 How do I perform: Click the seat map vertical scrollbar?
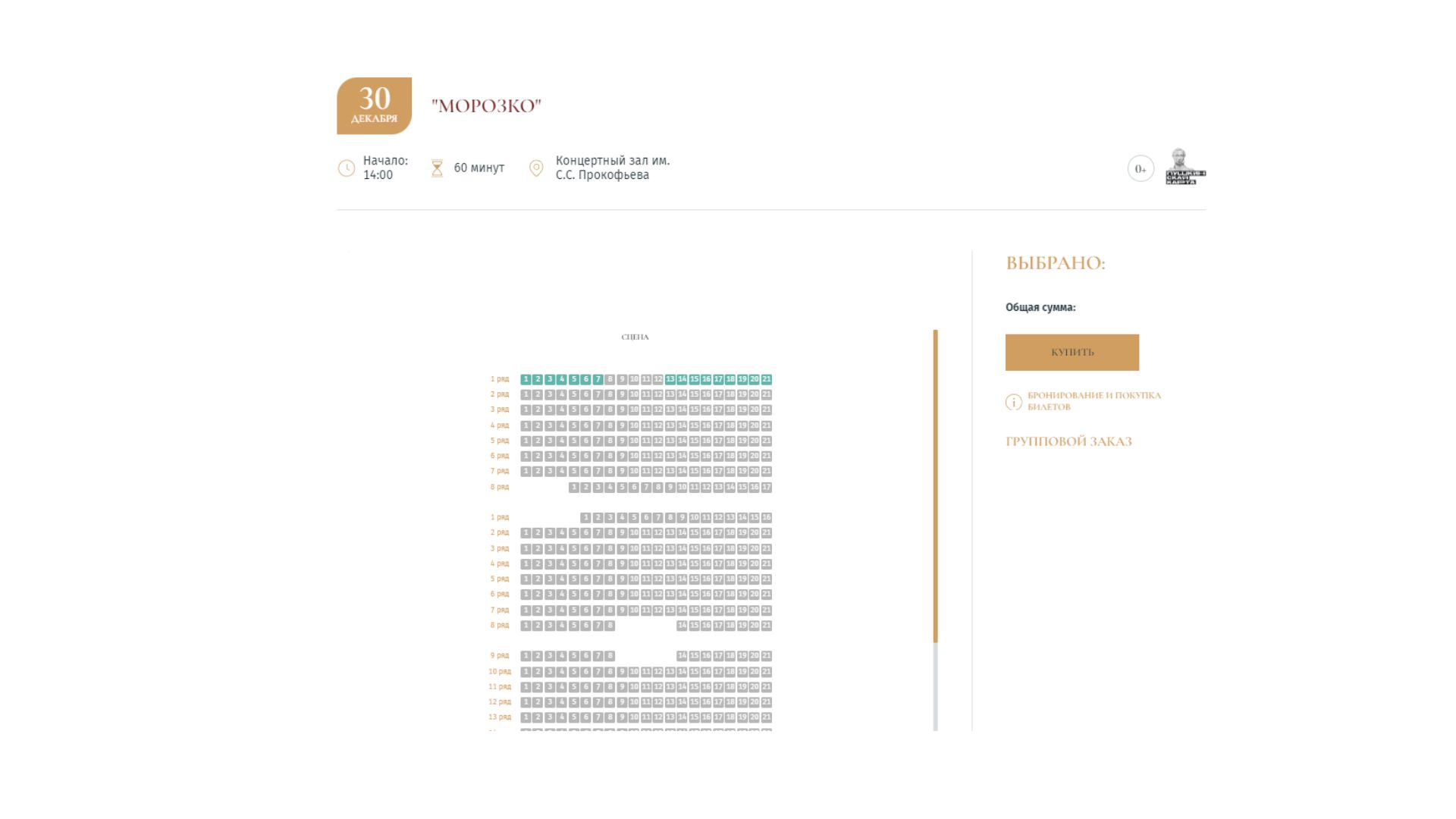click(x=935, y=485)
